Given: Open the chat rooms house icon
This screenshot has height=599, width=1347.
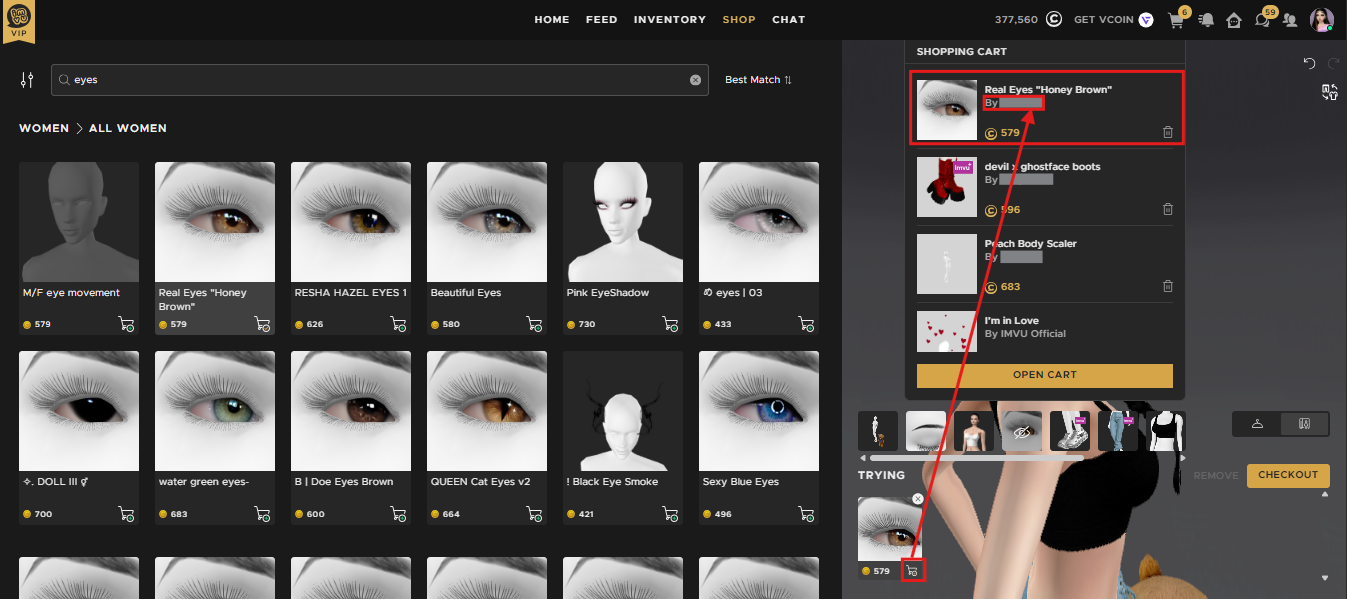Looking at the screenshot, I should [1234, 20].
